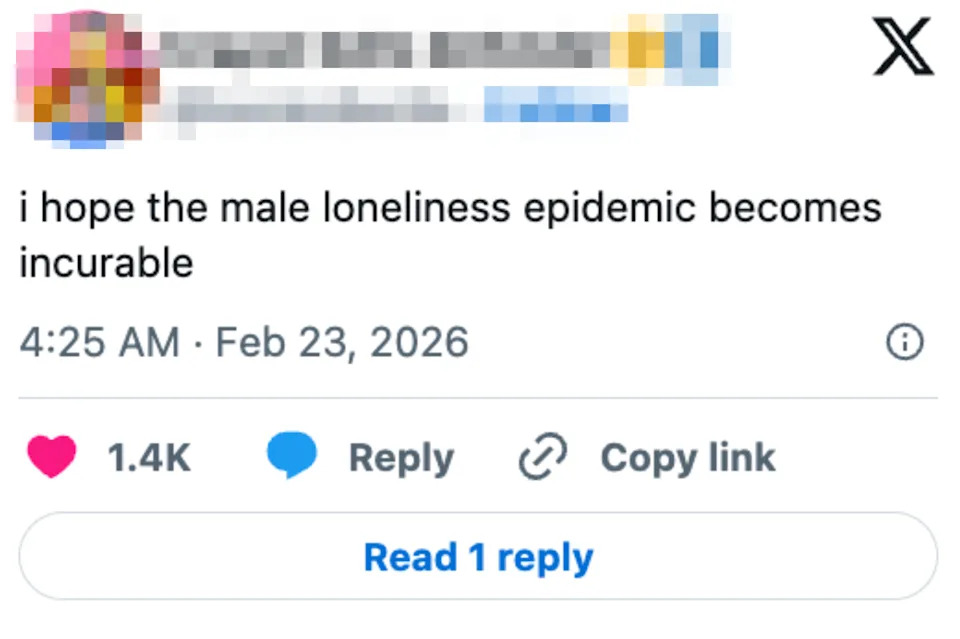Click the pink heart to unlike the tweet

(55, 457)
